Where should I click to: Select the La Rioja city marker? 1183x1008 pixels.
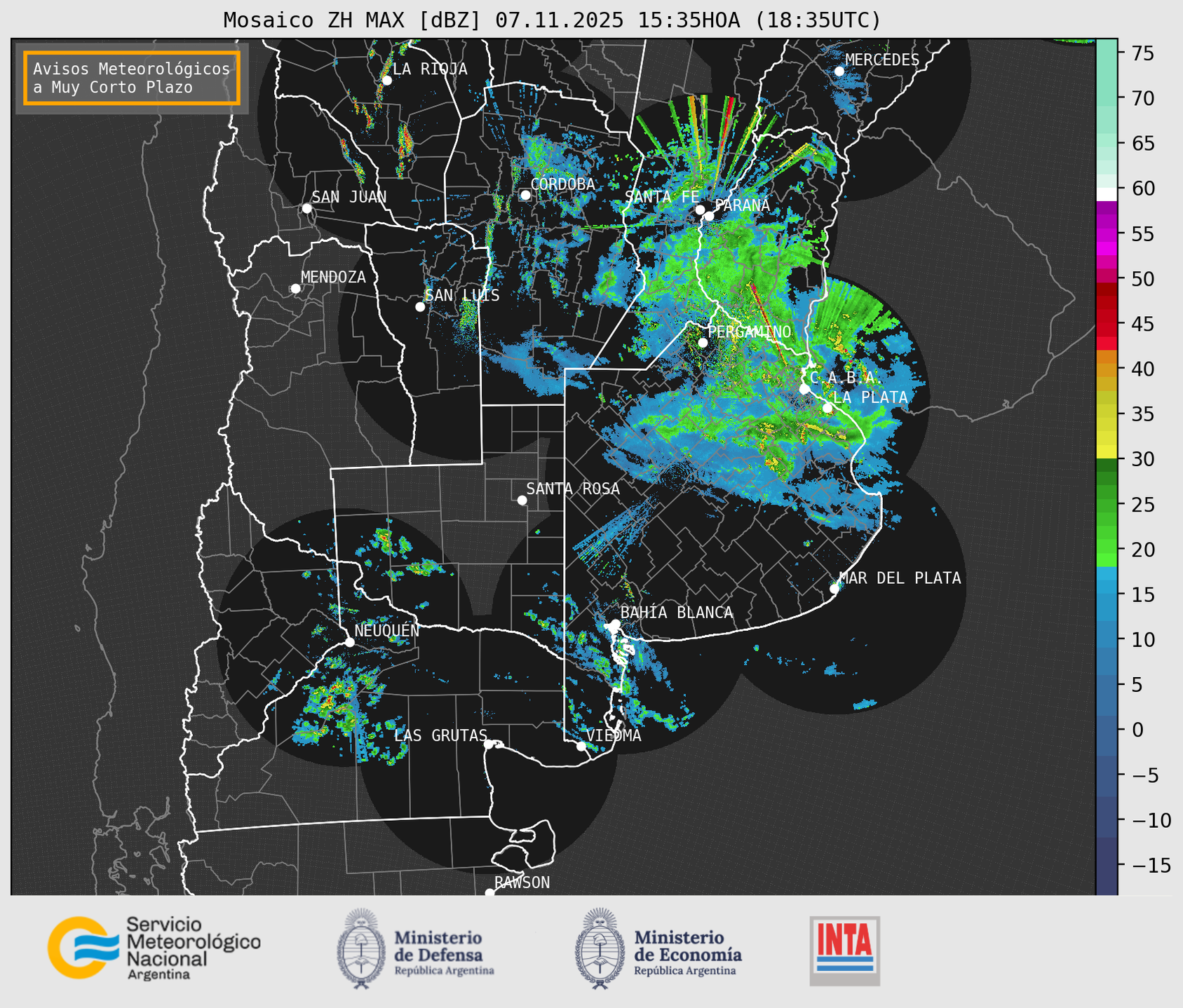[386, 81]
